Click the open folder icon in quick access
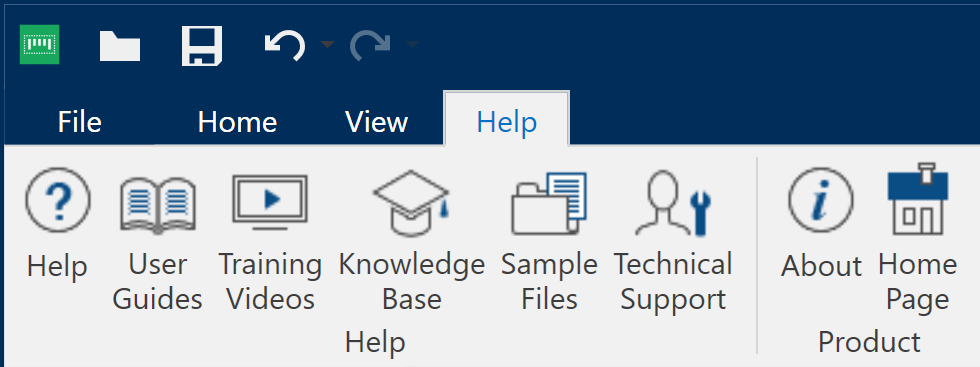 119,44
